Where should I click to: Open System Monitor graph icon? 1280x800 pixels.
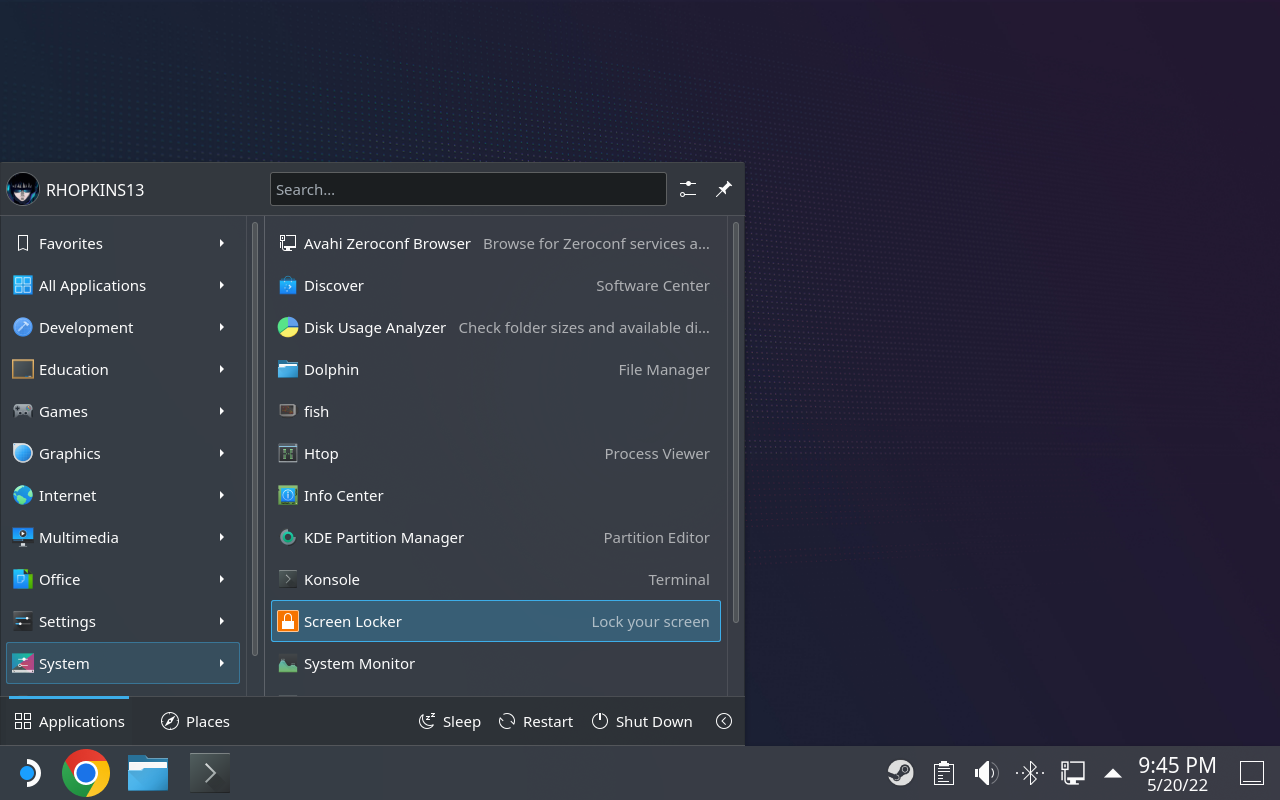[x=288, y=663]
